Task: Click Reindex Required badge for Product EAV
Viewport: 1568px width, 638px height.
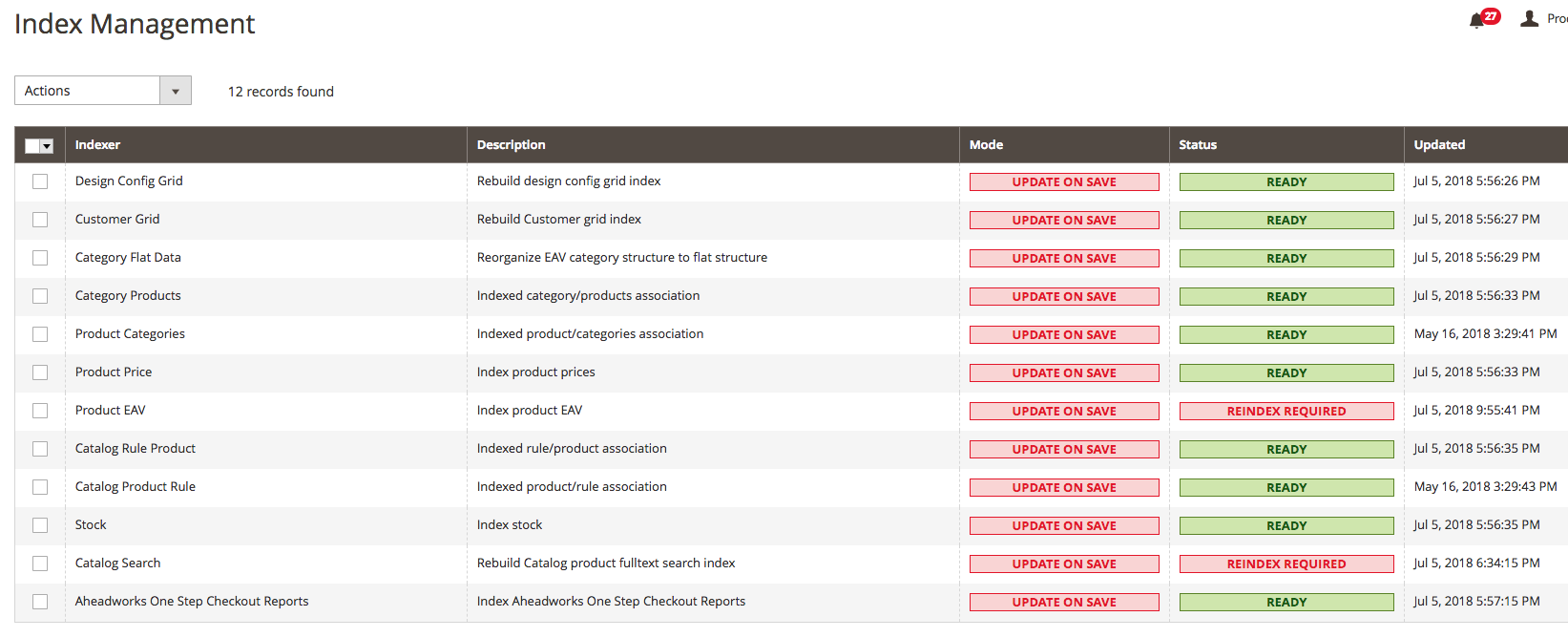Action: [1286, 412]
